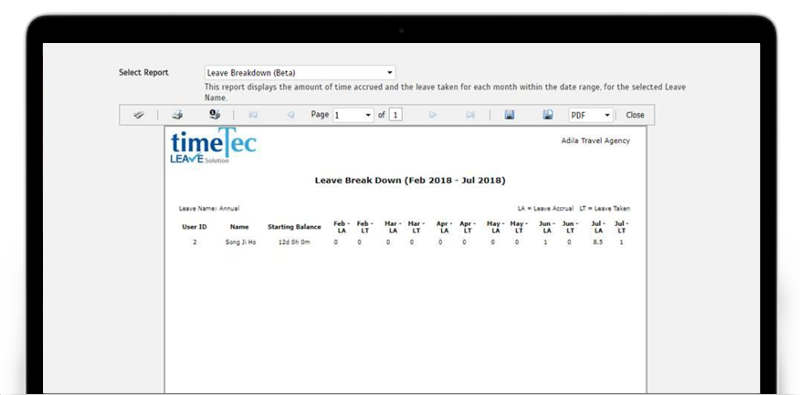The width and height of the screenshot is (800, 395).
Task: Click the Starting Balance column header
Action: point(294,227)
